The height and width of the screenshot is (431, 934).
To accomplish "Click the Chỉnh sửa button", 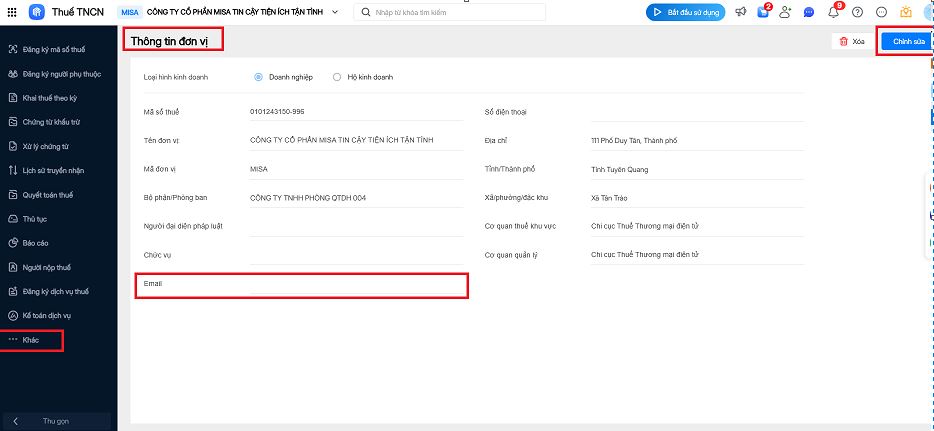I will 908,41.
